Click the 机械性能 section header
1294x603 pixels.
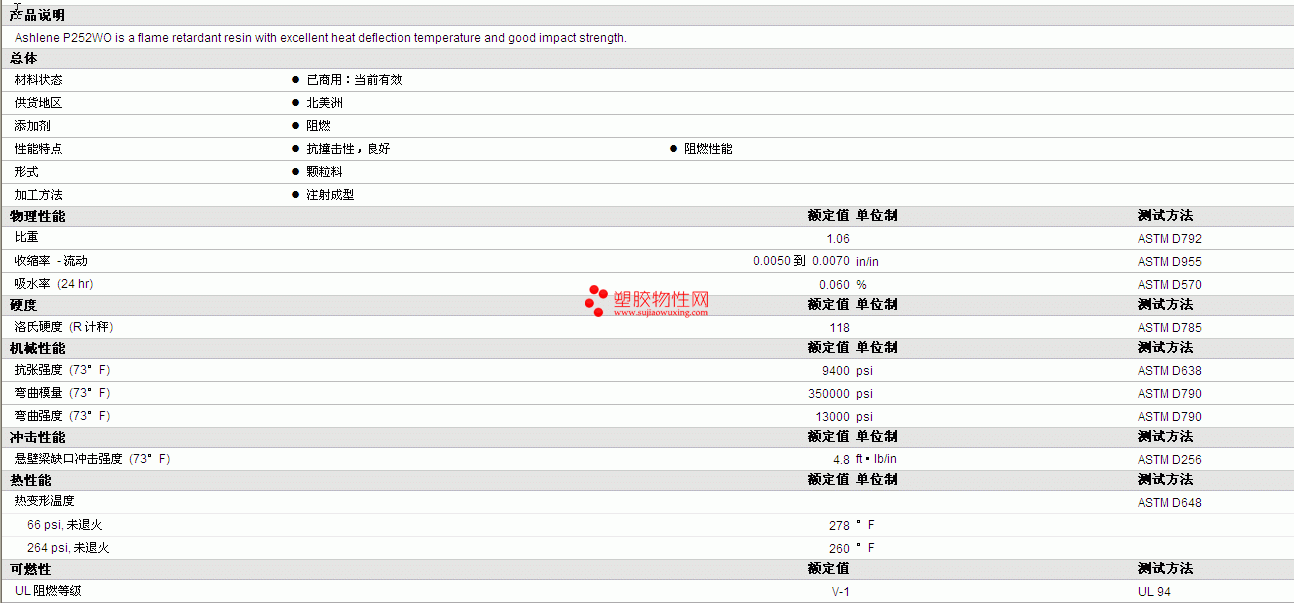point(38,348)
